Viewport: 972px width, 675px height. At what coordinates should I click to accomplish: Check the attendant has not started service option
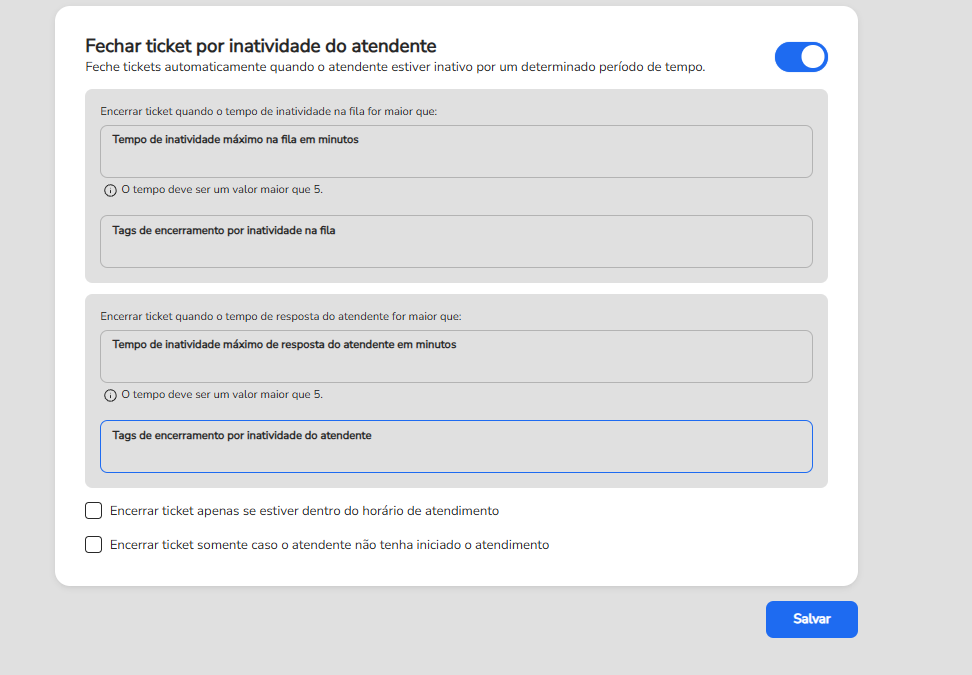pos(94,545)
